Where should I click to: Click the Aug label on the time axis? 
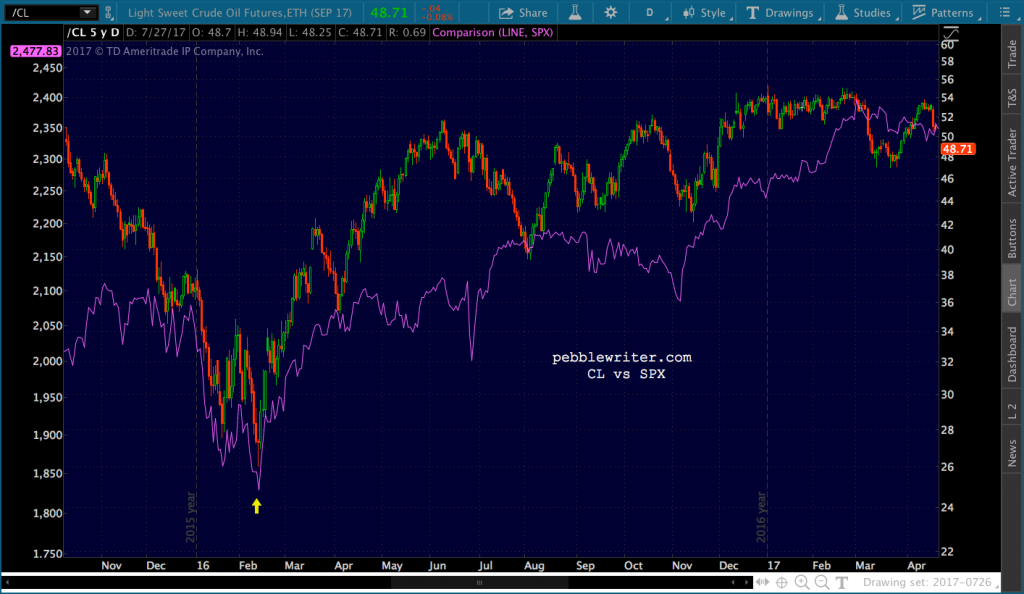(534, 565)
